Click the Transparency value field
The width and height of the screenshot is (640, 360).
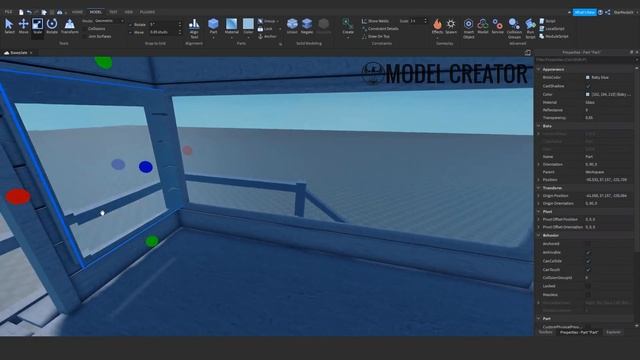coord(609,118)
